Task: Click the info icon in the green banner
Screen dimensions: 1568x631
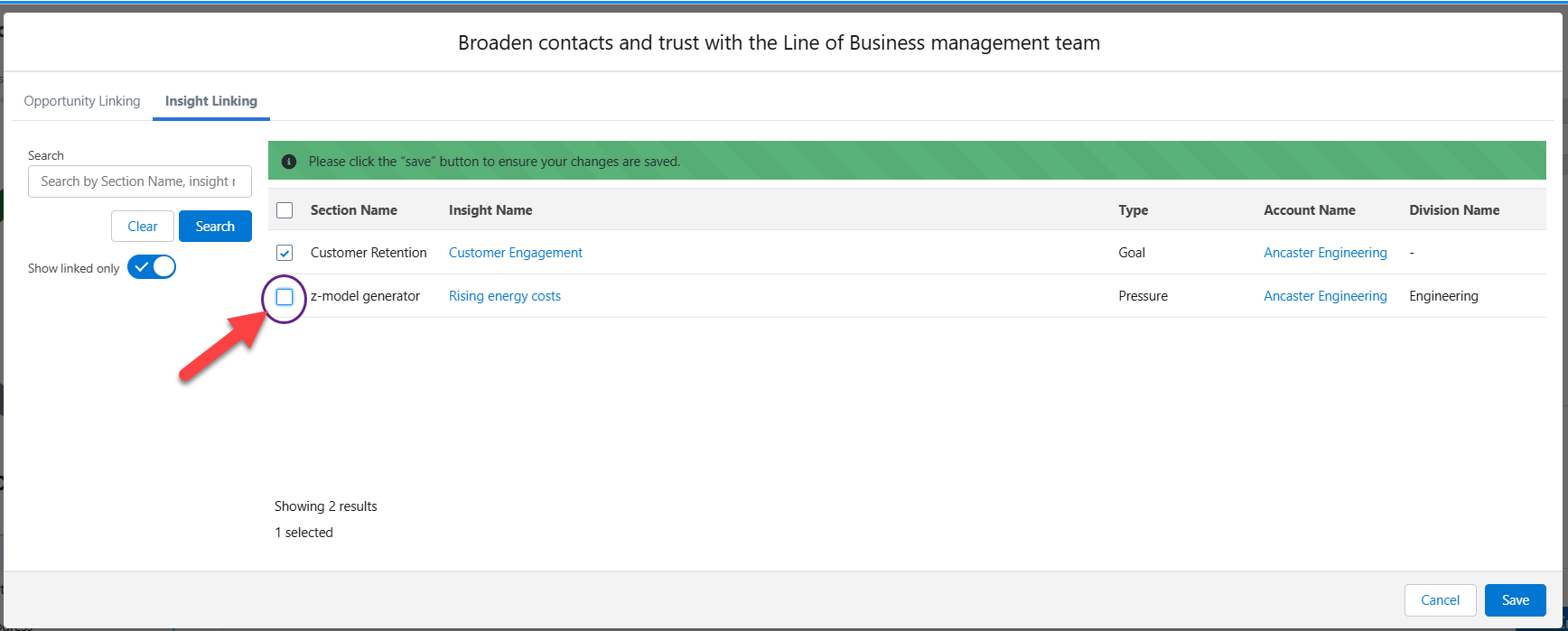Action: tap(289, 162)
